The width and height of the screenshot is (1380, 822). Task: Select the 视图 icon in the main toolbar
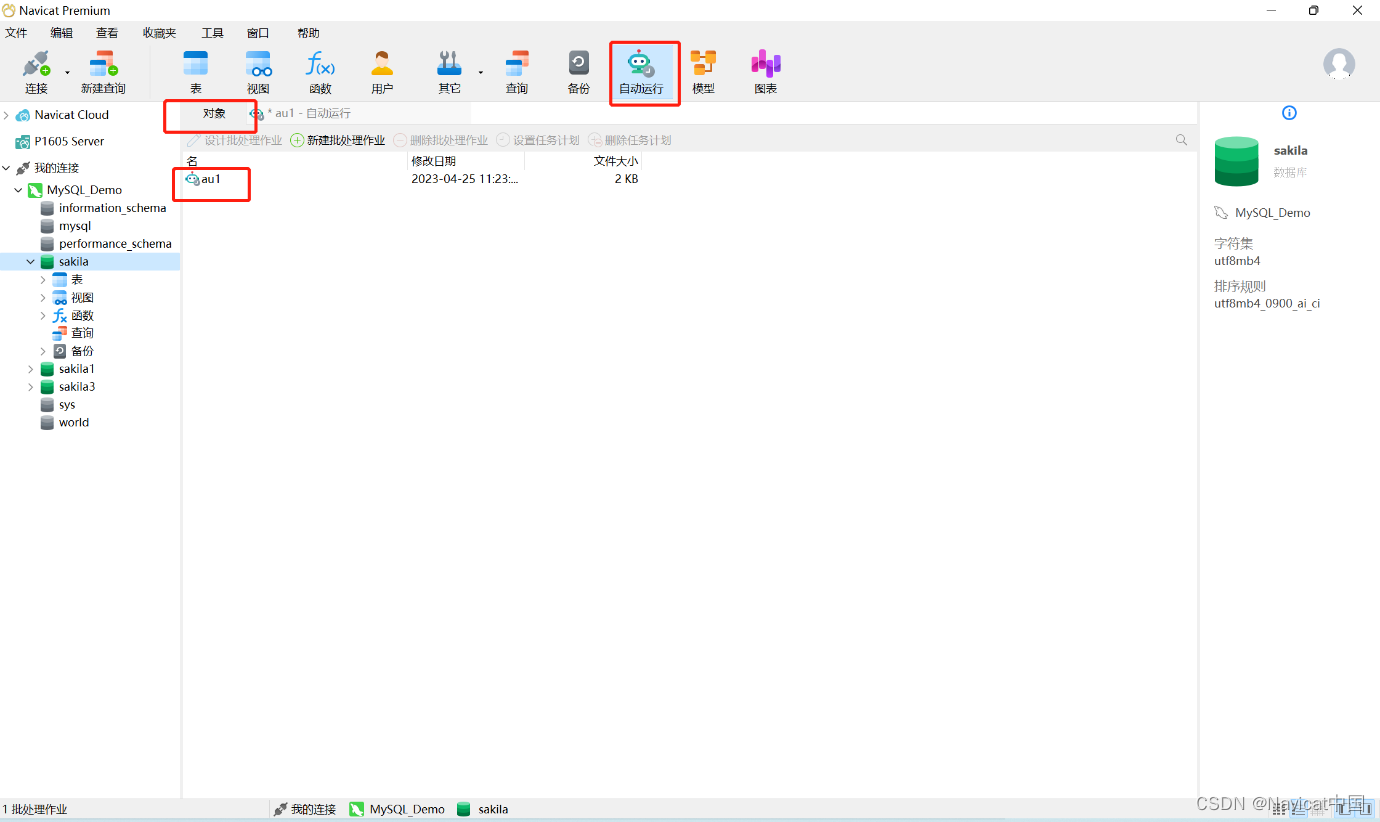258,73
